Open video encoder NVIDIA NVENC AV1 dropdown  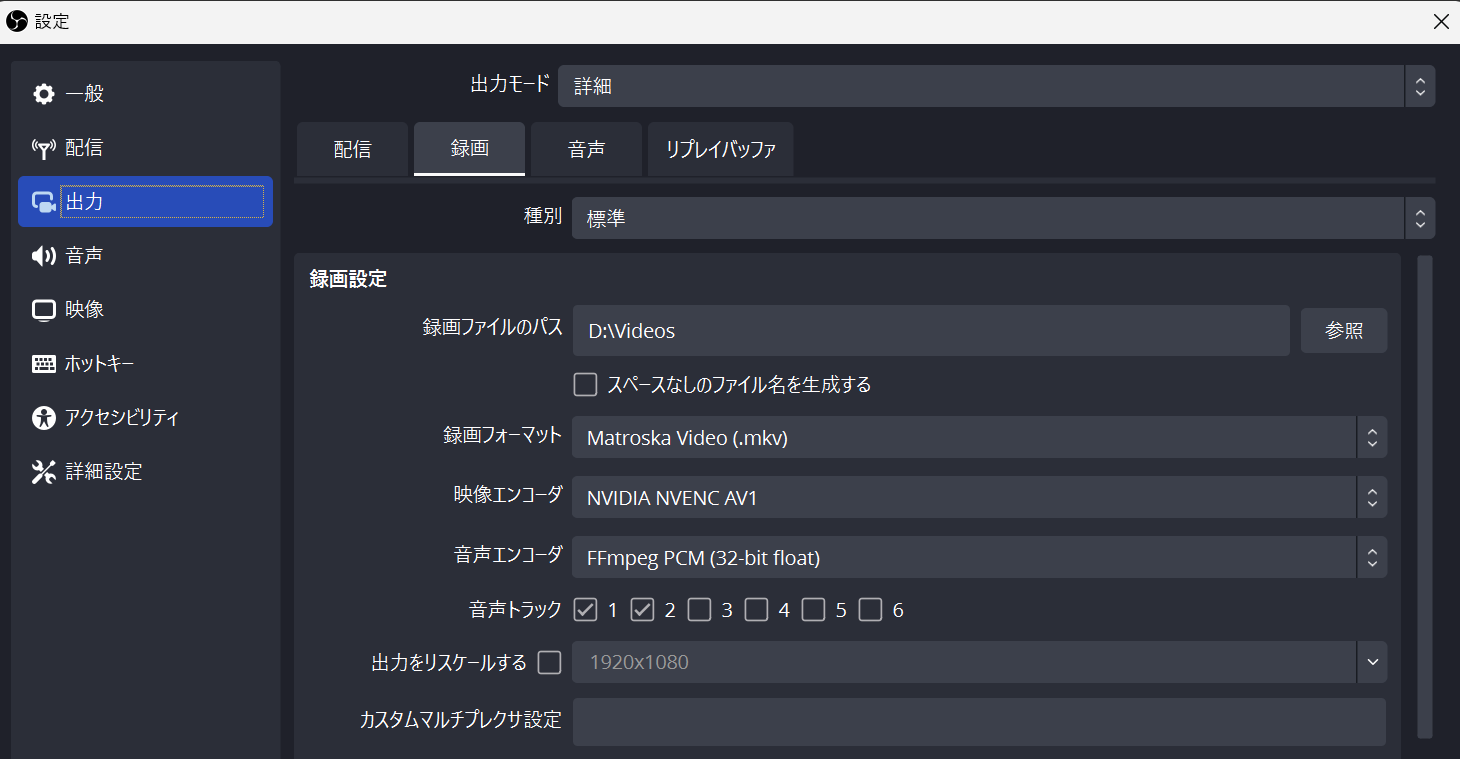coord(978,498)
